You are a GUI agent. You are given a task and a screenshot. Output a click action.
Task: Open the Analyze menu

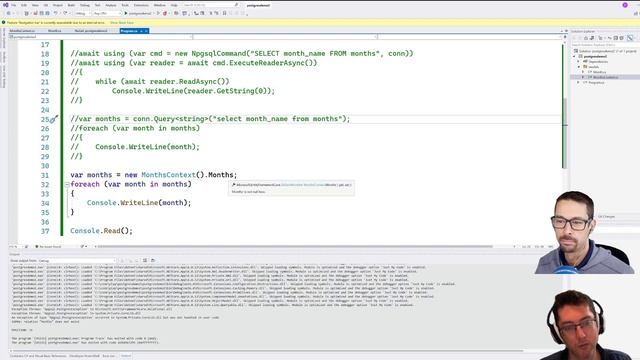pos(111,5)
